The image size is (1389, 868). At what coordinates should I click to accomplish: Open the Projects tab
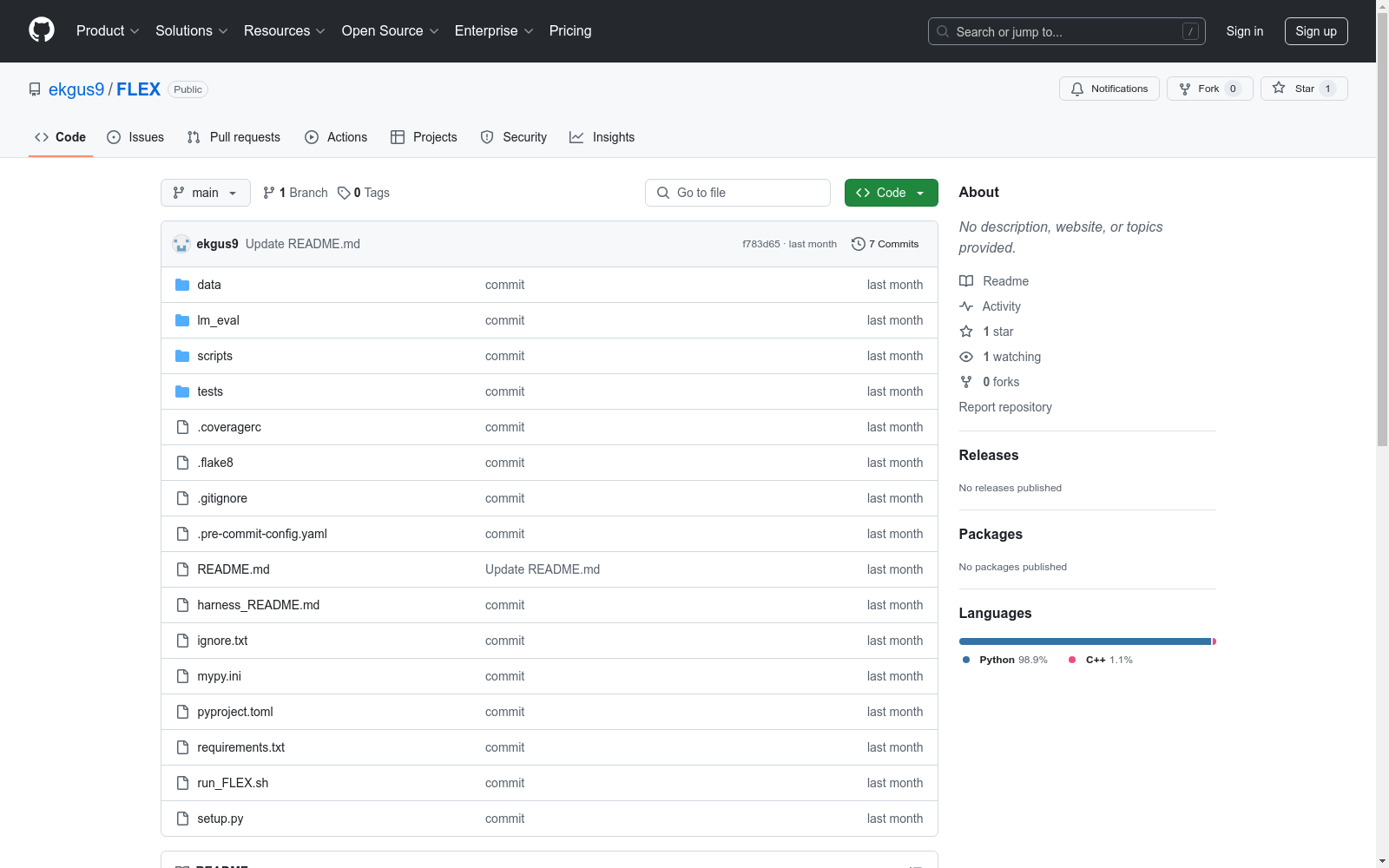point(424,137)
